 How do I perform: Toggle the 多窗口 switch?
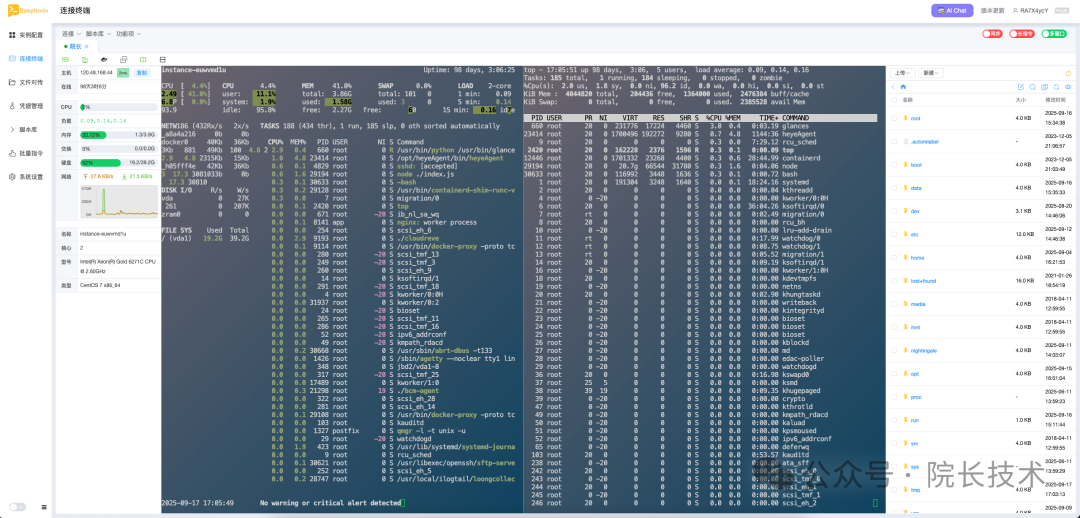[1053, 33]
